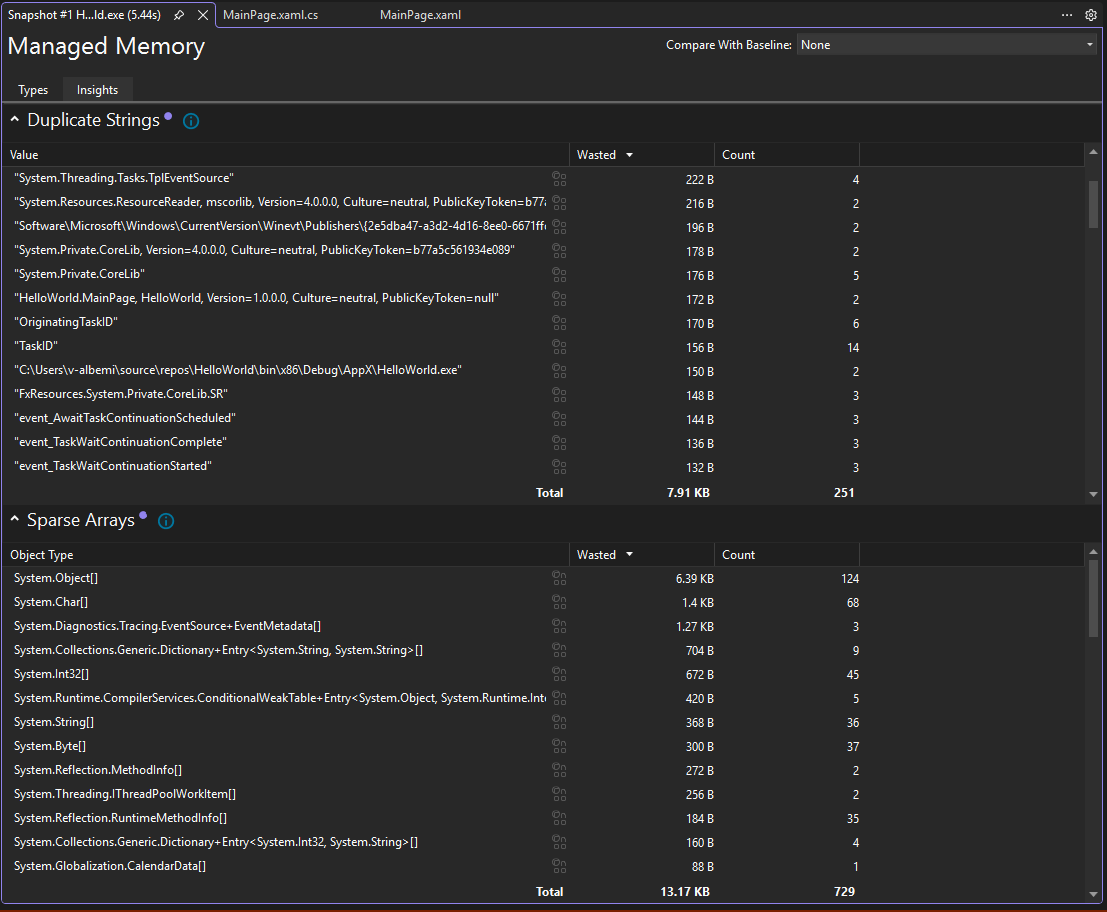
Task: View instances of System.Char[] sparse array
Action: click(x=559, y=602)
